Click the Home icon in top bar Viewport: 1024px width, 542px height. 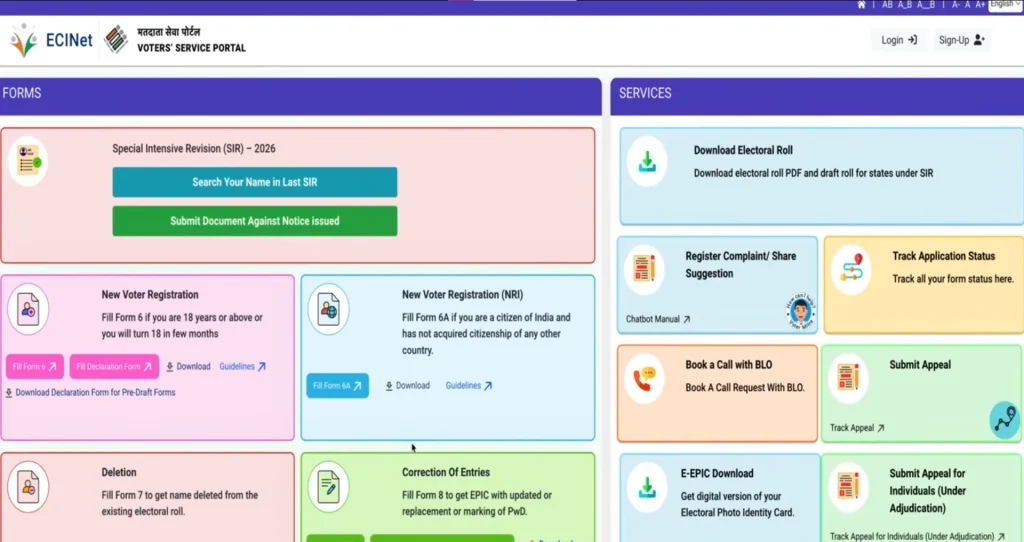[862, 5]
